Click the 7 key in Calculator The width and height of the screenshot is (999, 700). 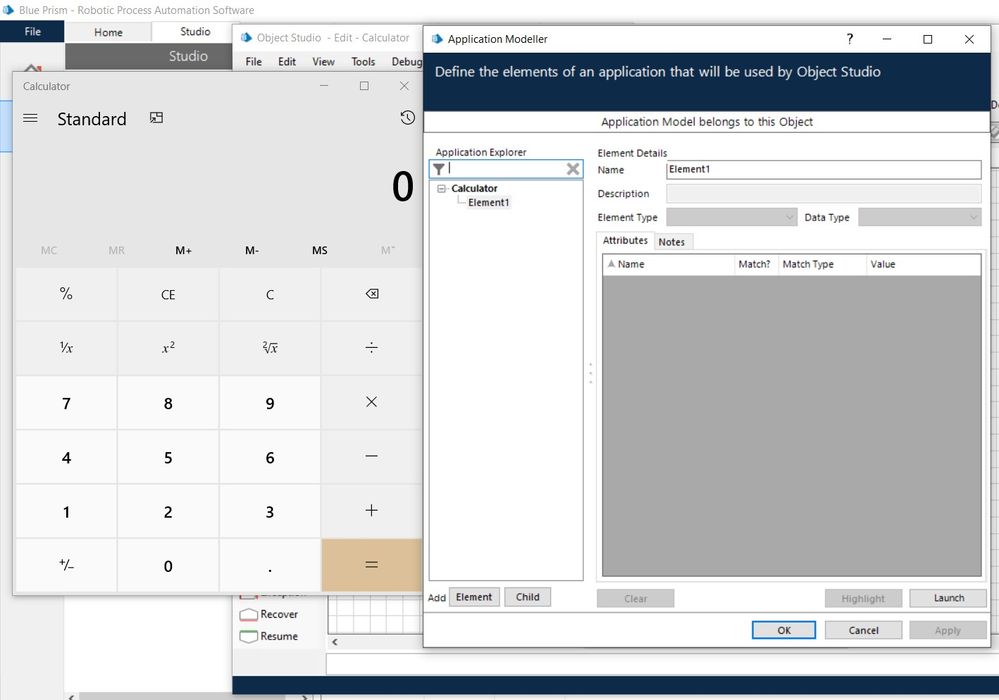tap(66, 403)
